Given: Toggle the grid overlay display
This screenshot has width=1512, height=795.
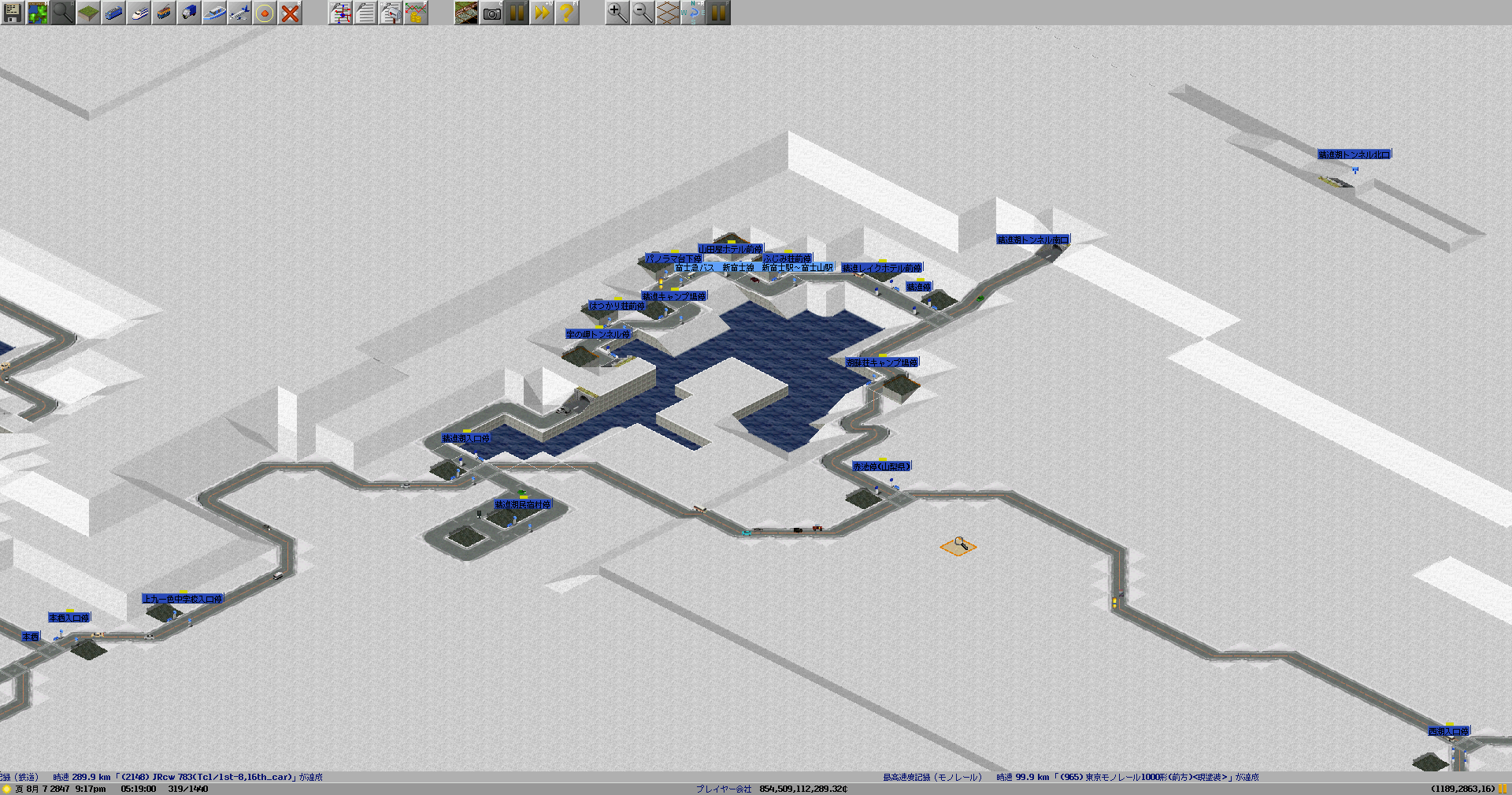Looking at the screenshot, I should [667, 13].
